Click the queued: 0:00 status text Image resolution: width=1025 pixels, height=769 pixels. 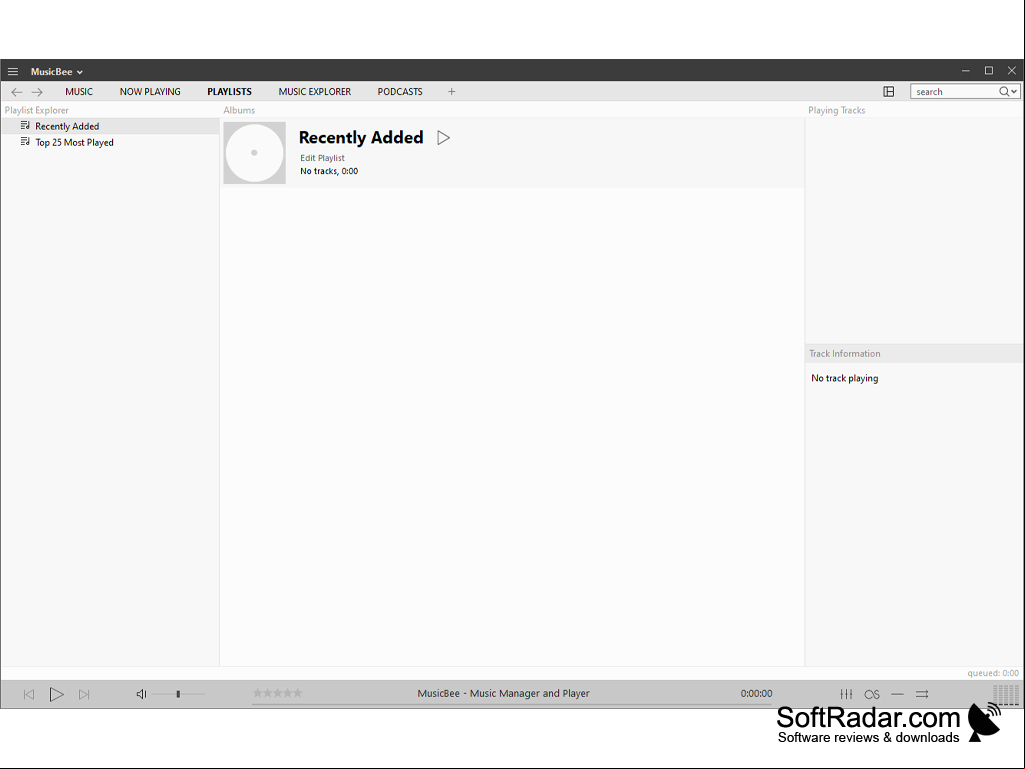(x=993, y=673)
